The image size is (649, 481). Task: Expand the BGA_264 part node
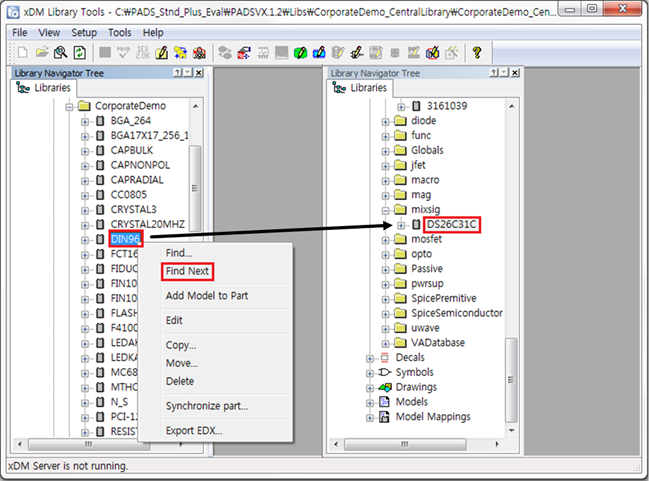[85, 122]
